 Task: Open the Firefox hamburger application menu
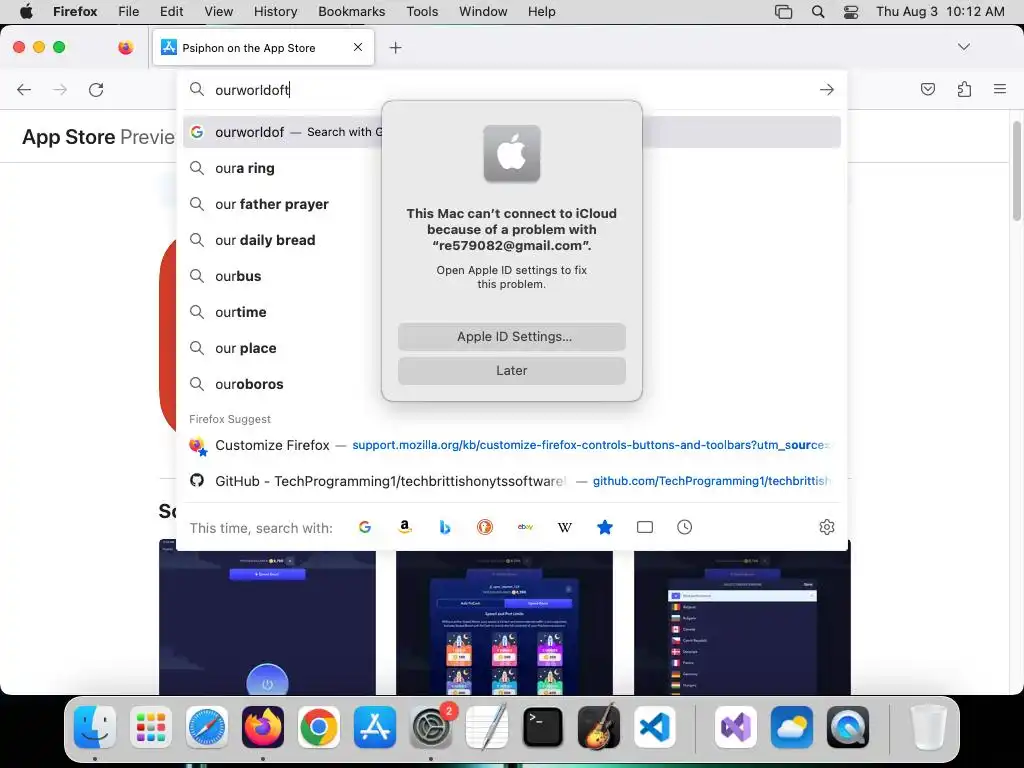click(x=1000, y=89)
